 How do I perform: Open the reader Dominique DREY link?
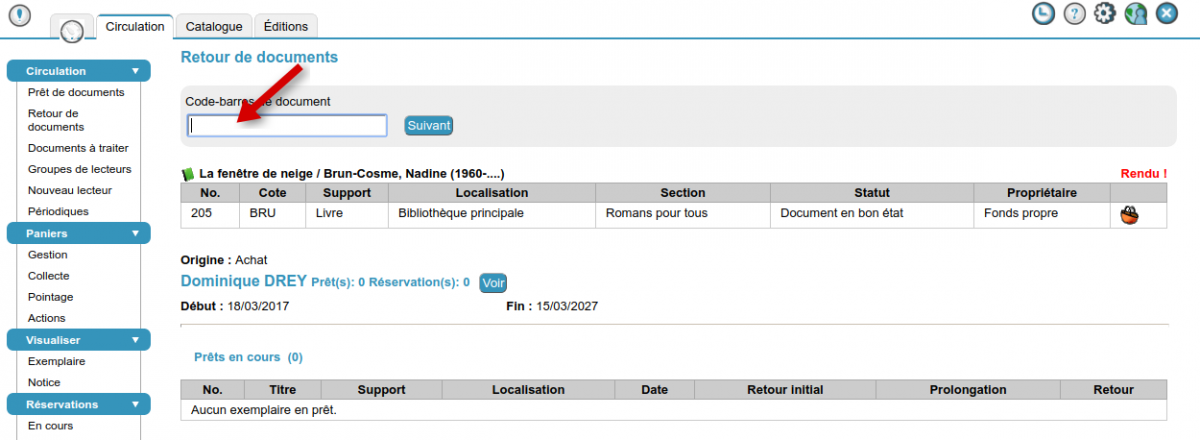(x=243, y=282)
